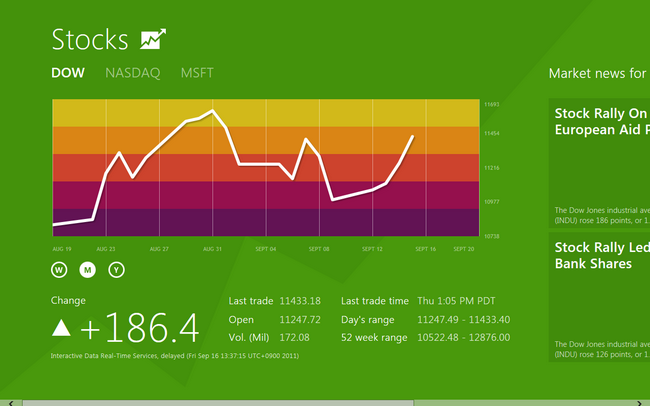Click the 11693 y-axis label

(x=492, y=105)
